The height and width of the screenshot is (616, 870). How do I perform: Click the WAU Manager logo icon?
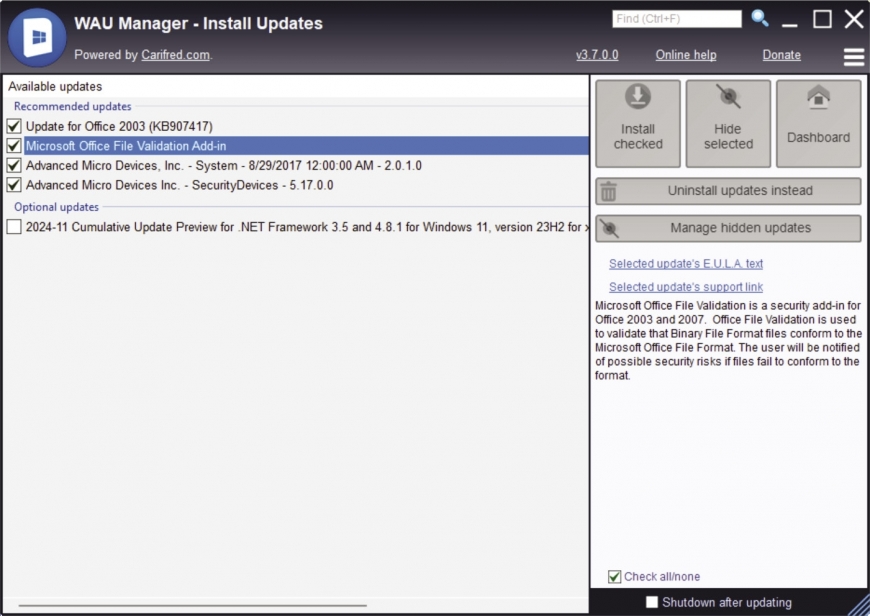(37, 37)
